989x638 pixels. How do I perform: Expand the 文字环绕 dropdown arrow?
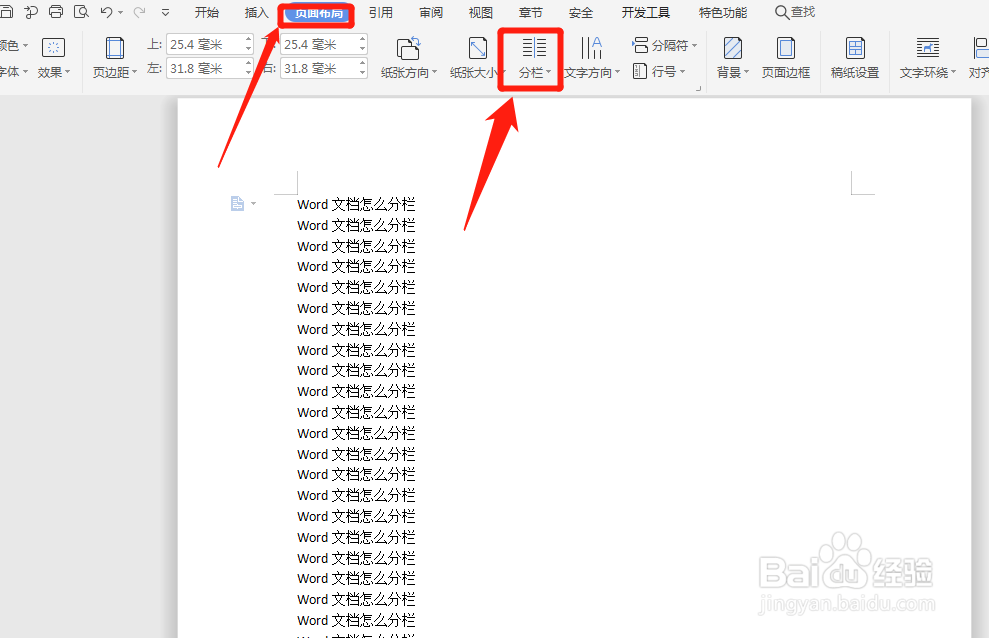point(953,72)
